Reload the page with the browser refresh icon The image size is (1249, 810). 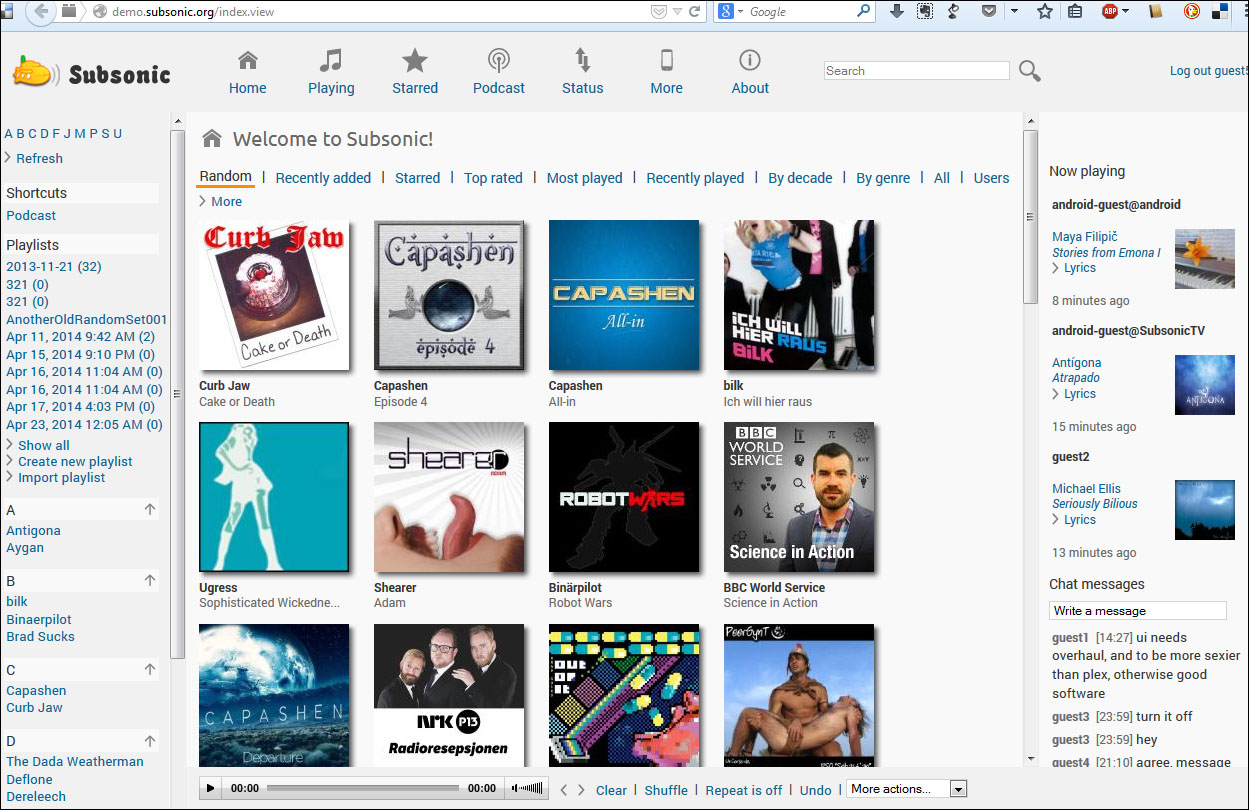click(695, 12)
